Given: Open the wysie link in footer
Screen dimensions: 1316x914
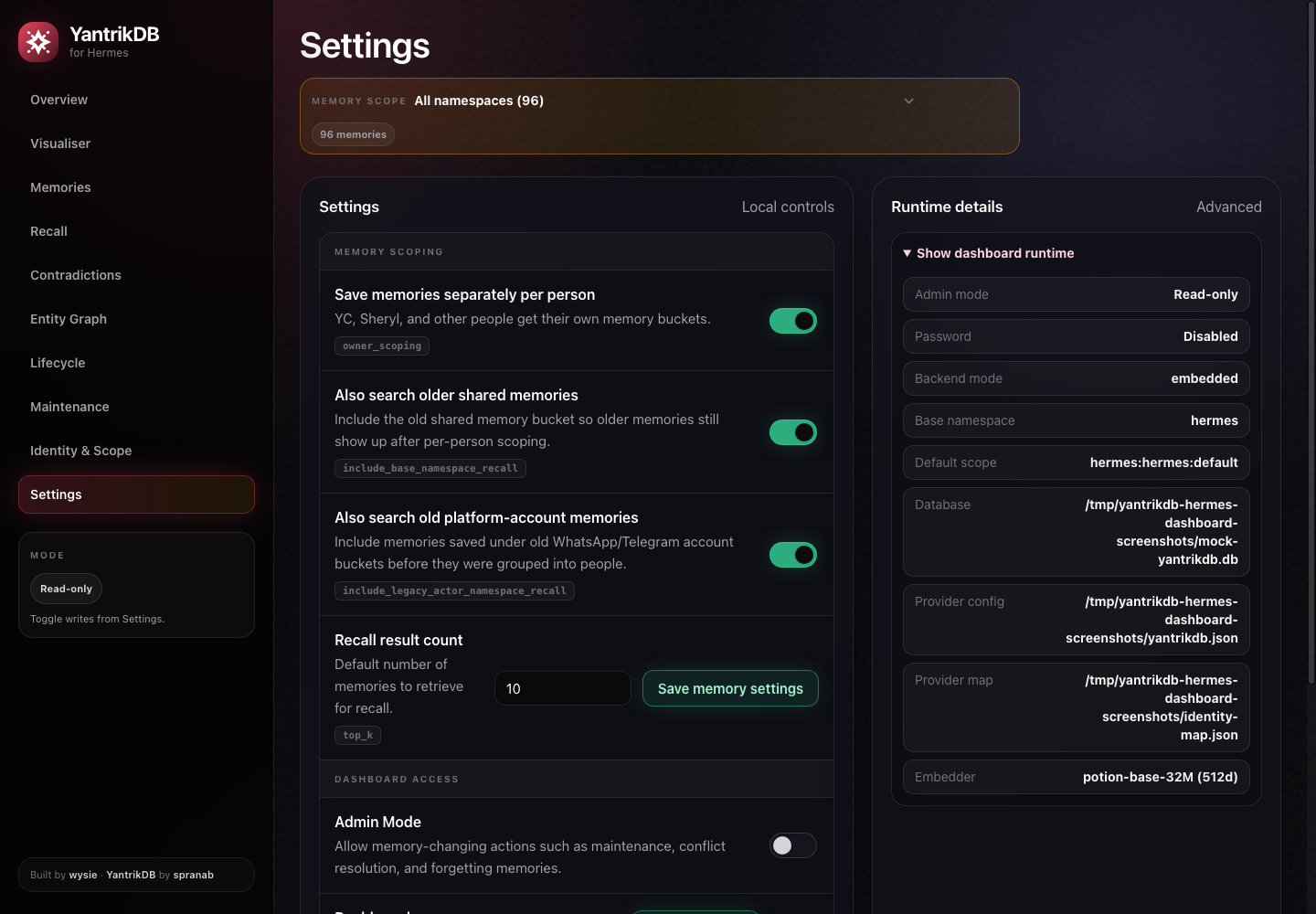Looking at the screenshot, I should (x=83, y=875).
